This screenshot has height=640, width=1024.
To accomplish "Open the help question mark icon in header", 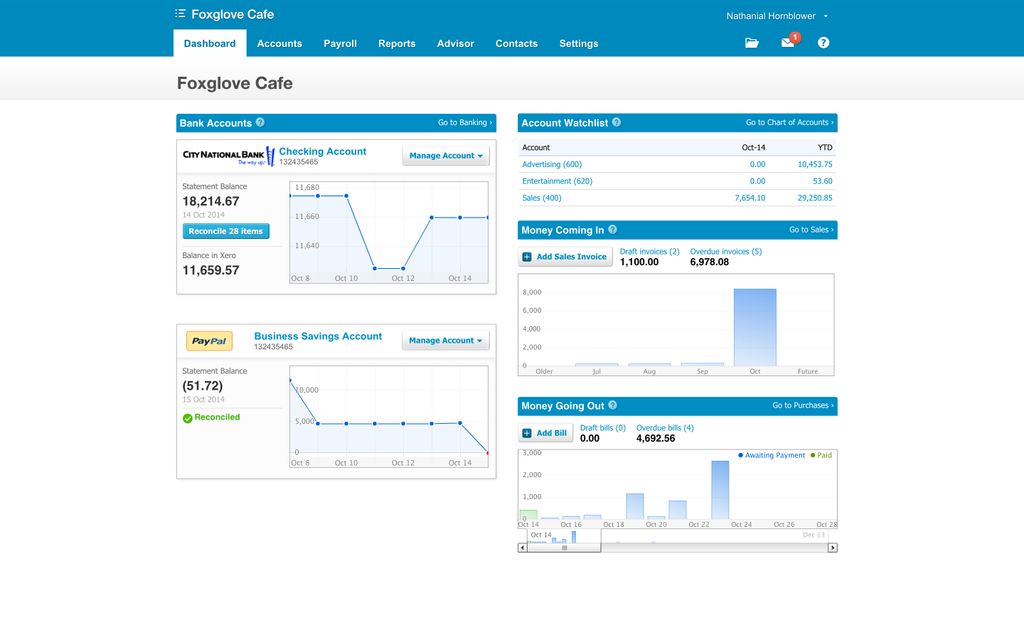I will pos(824,42).
